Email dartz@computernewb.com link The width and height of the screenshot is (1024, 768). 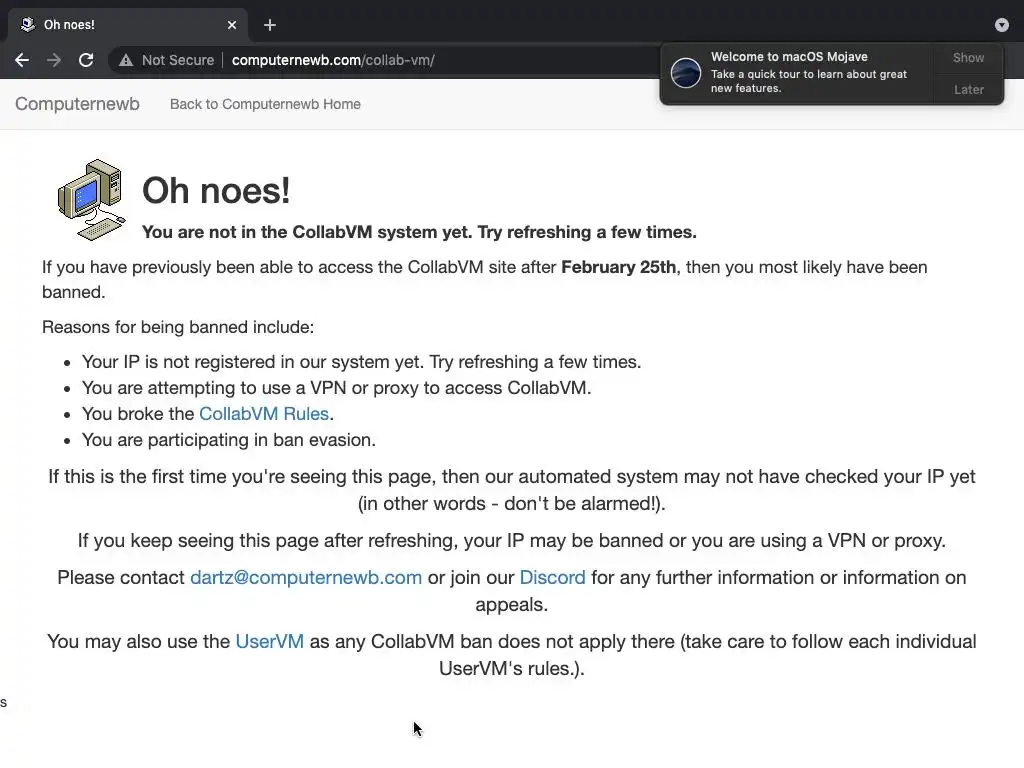click(306, 577)
